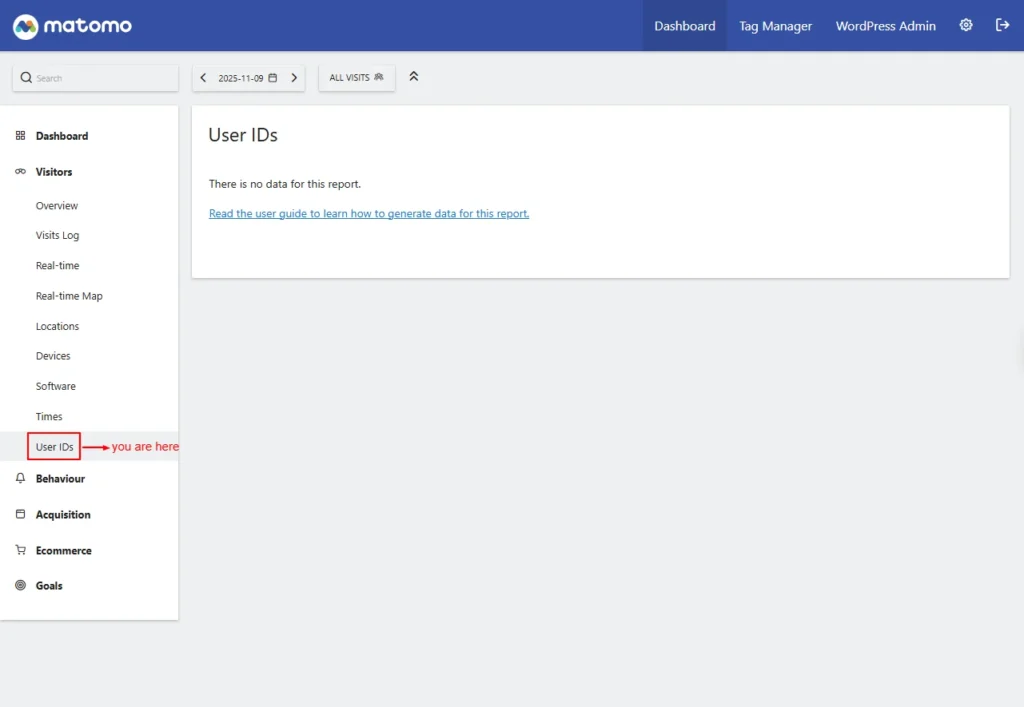The height and width of the screenshot is (707, 1024).
Task: Click the Goals target icon
Action: click(x=20, y=586)
